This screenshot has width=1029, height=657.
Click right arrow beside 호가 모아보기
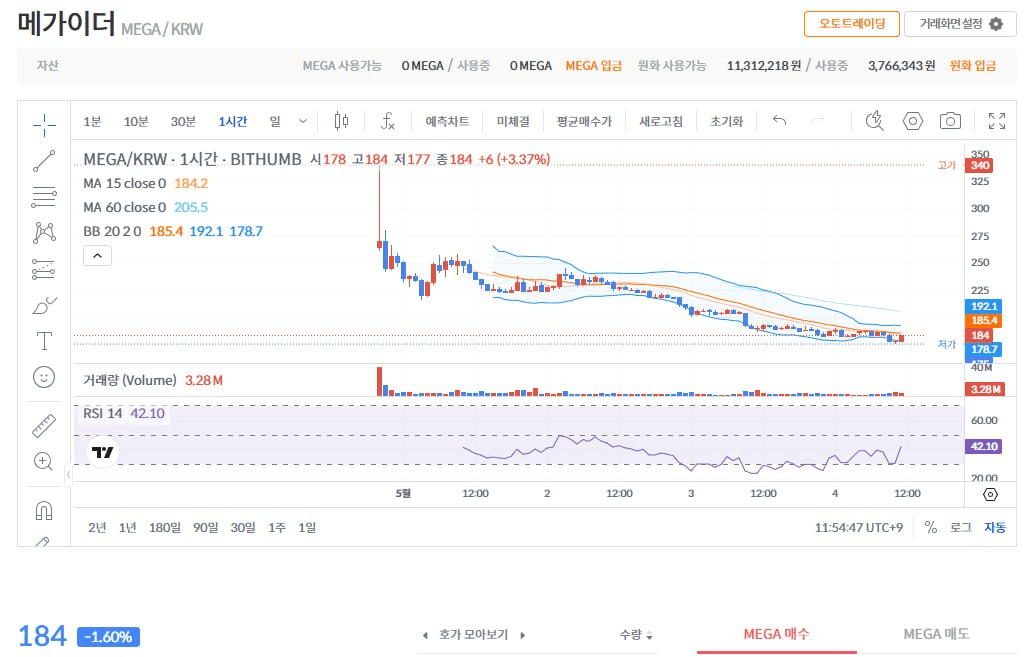522,635
